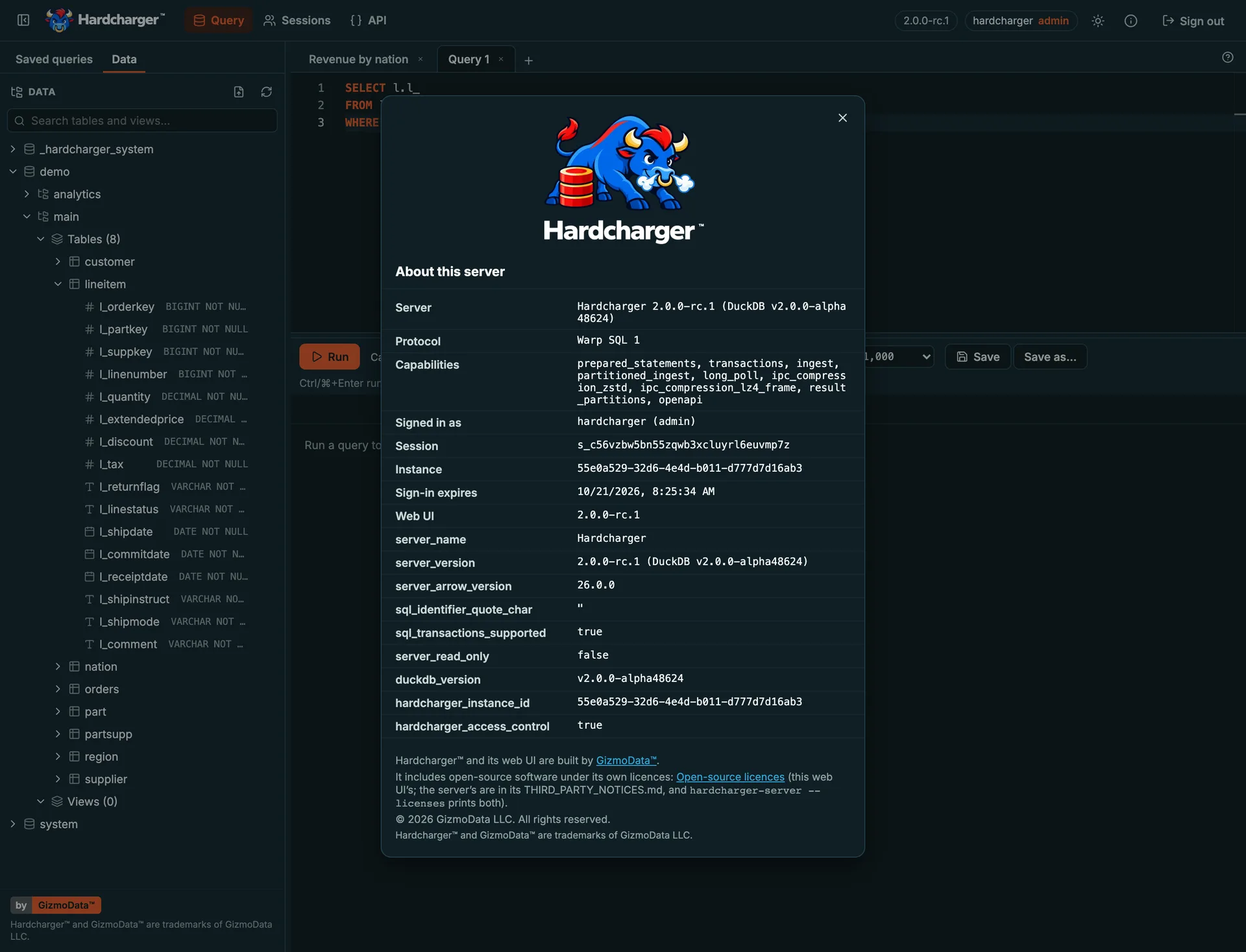Screen dimensions: 1246x952
Task: Run the query
Action: (x=330, y=356)
